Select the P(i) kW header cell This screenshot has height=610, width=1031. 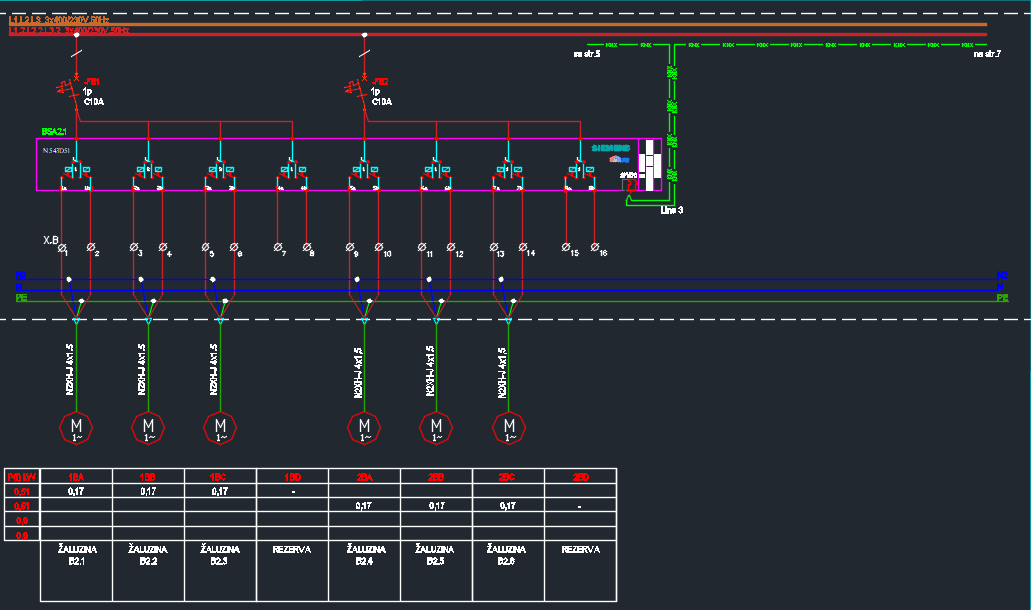coord(22,477)
